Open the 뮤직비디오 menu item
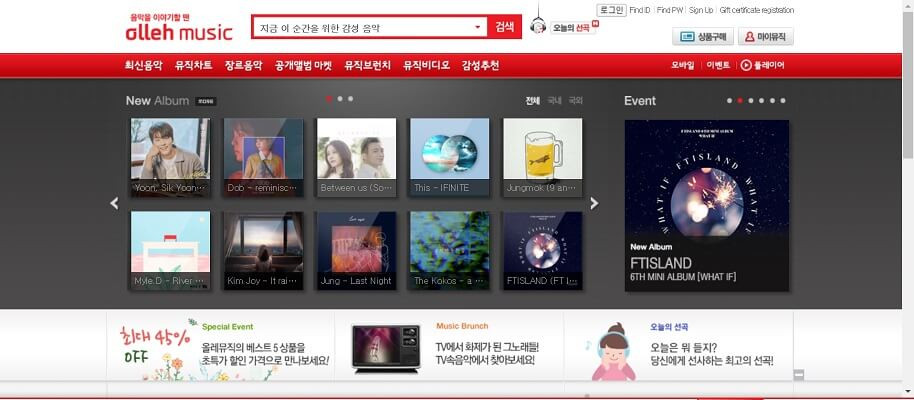 pos(426,65)
